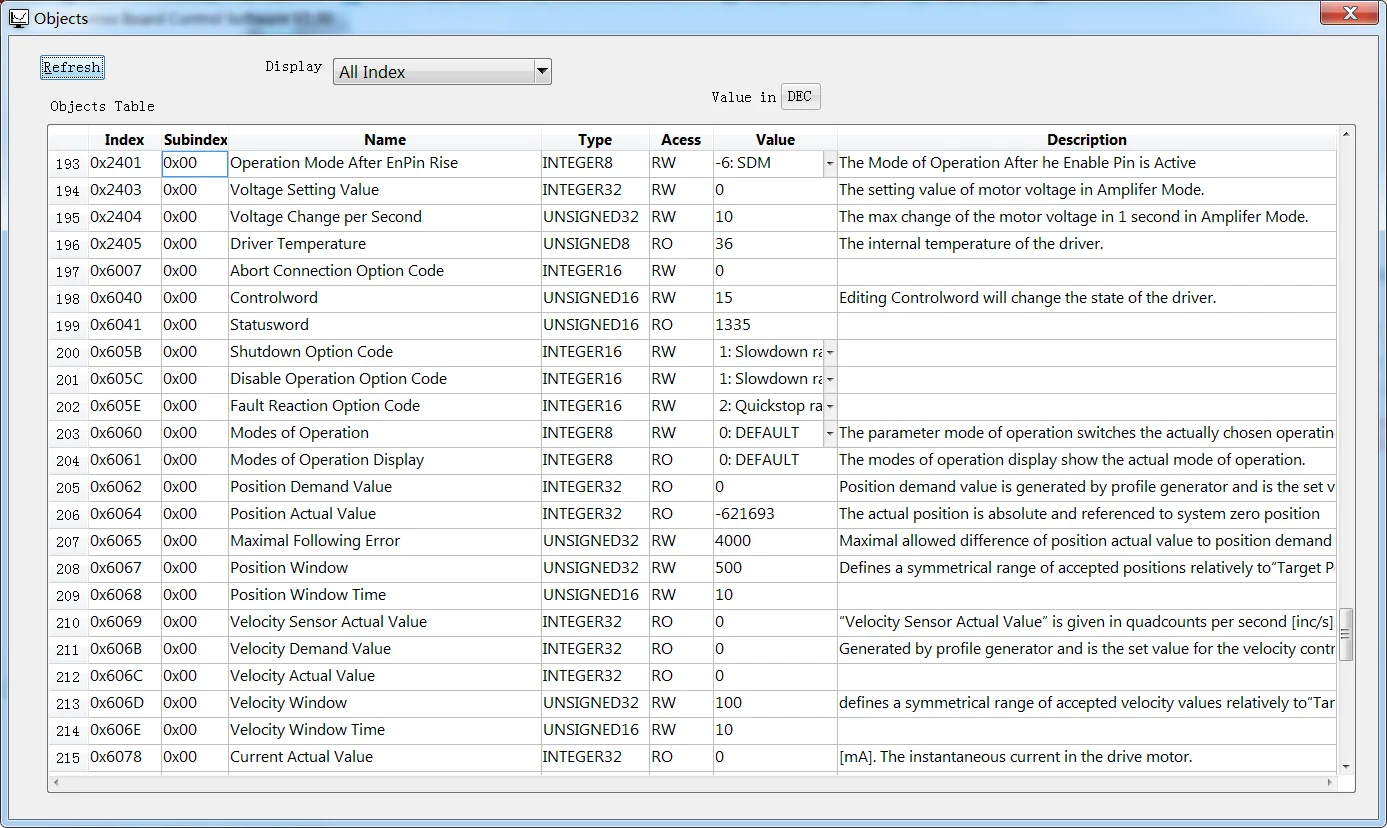
Task: Click the Controlword value cell showing 15
Action: point(775,298)
